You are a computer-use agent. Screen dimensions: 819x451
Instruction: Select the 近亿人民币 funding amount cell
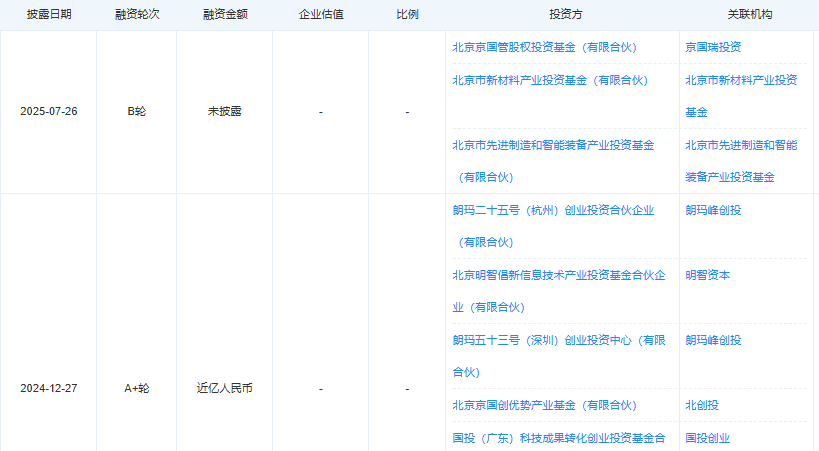coord(225,389)
